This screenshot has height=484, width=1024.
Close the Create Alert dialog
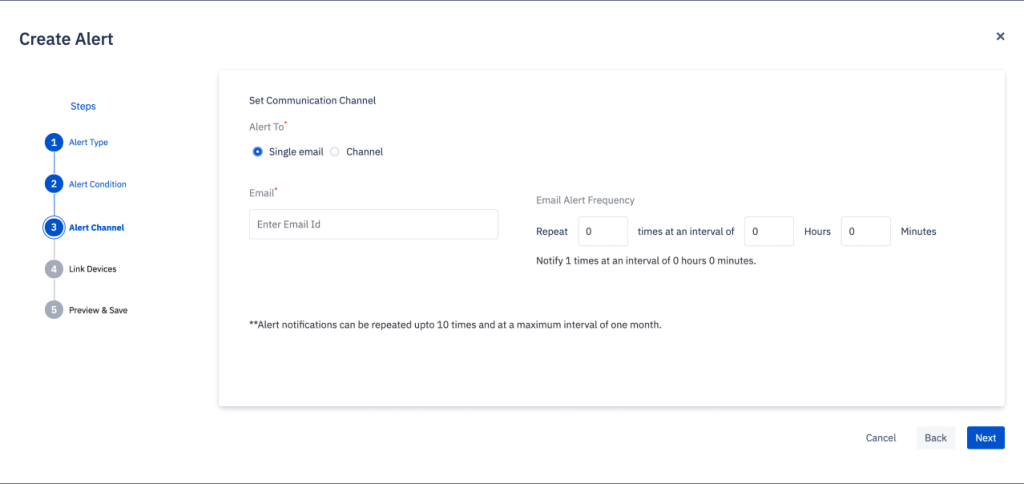(x=1000, y=37)
